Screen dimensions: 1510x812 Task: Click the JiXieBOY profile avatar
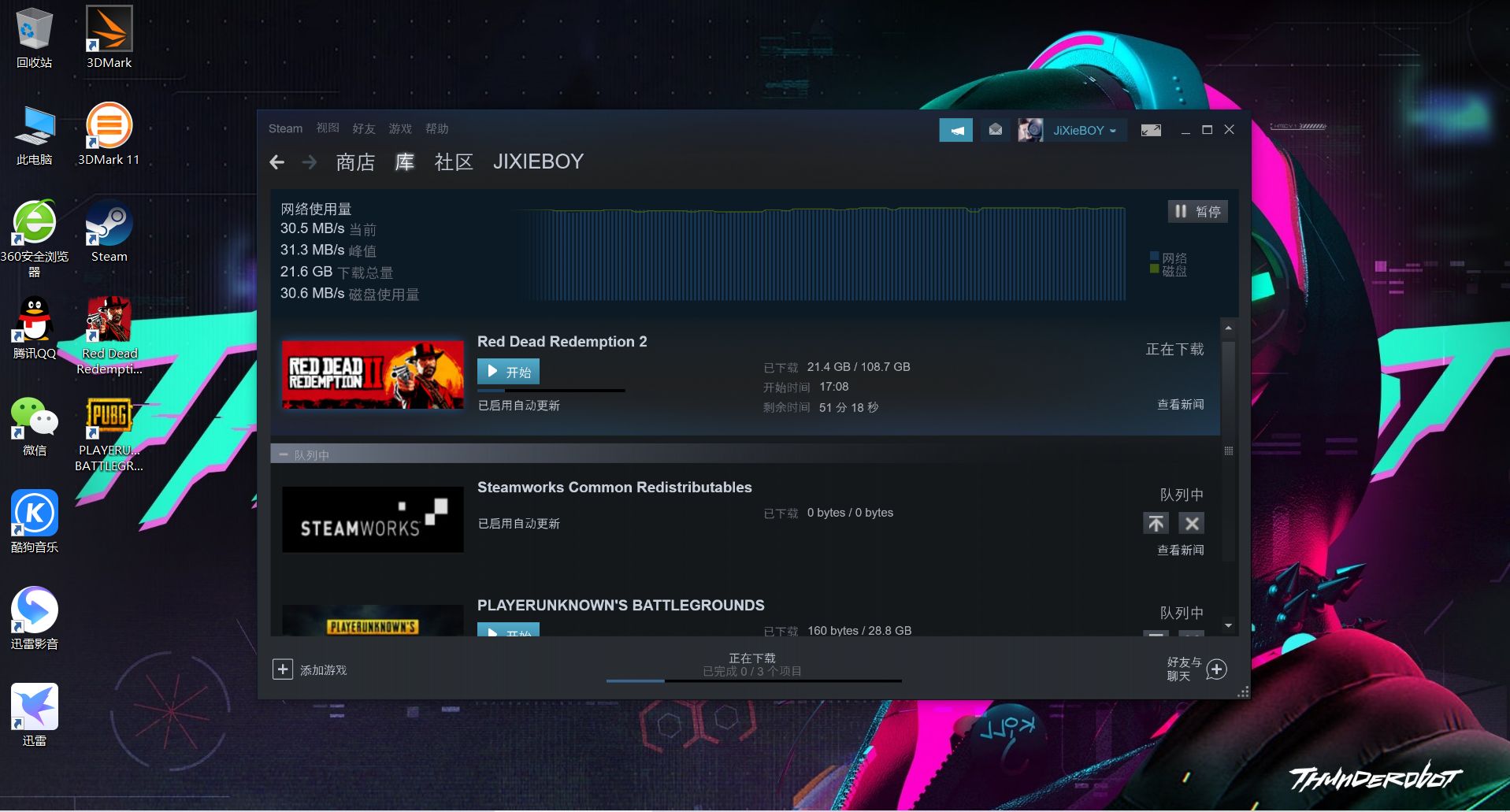point(1030,130)
